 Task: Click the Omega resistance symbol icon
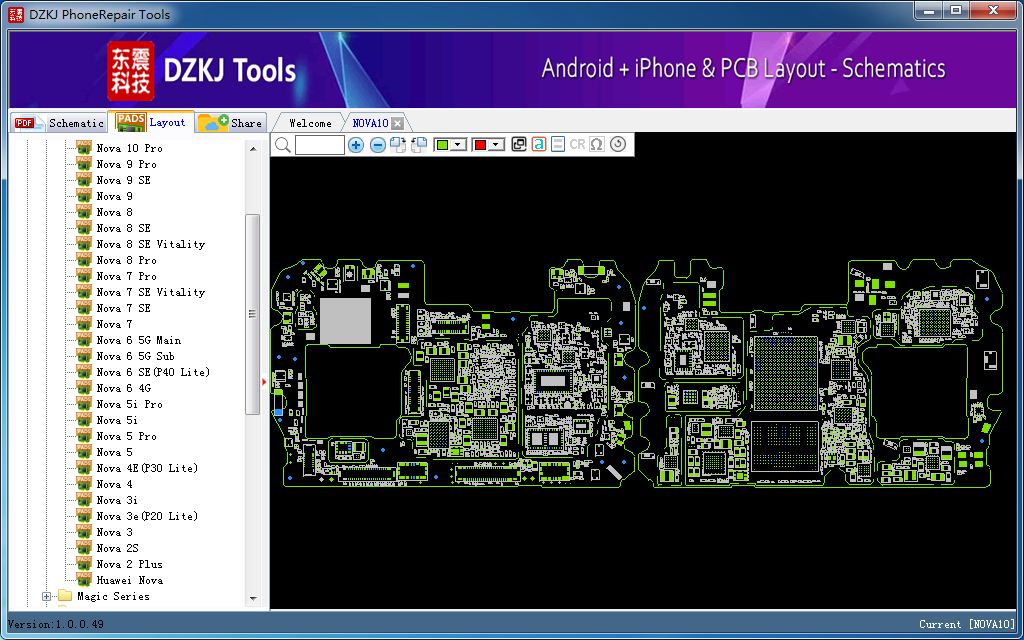click(597, 145)
